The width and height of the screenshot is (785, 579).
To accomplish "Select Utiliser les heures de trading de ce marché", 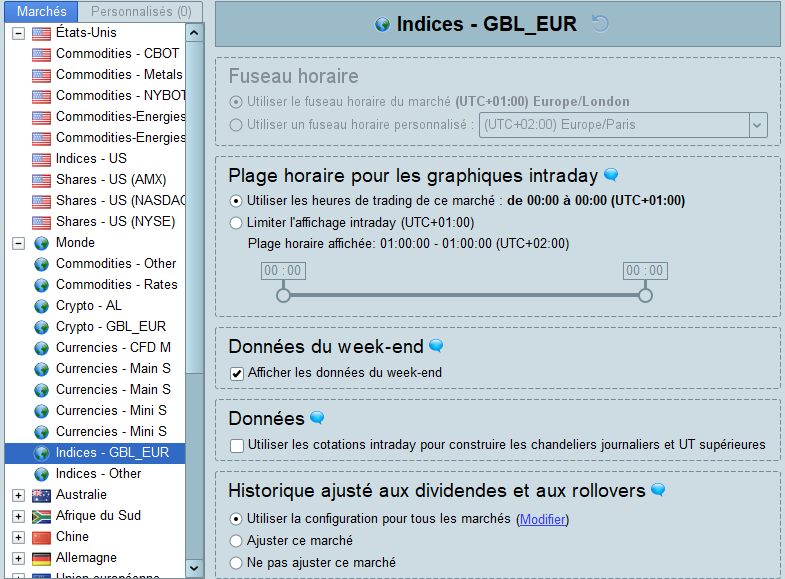I will click(235, 201).
